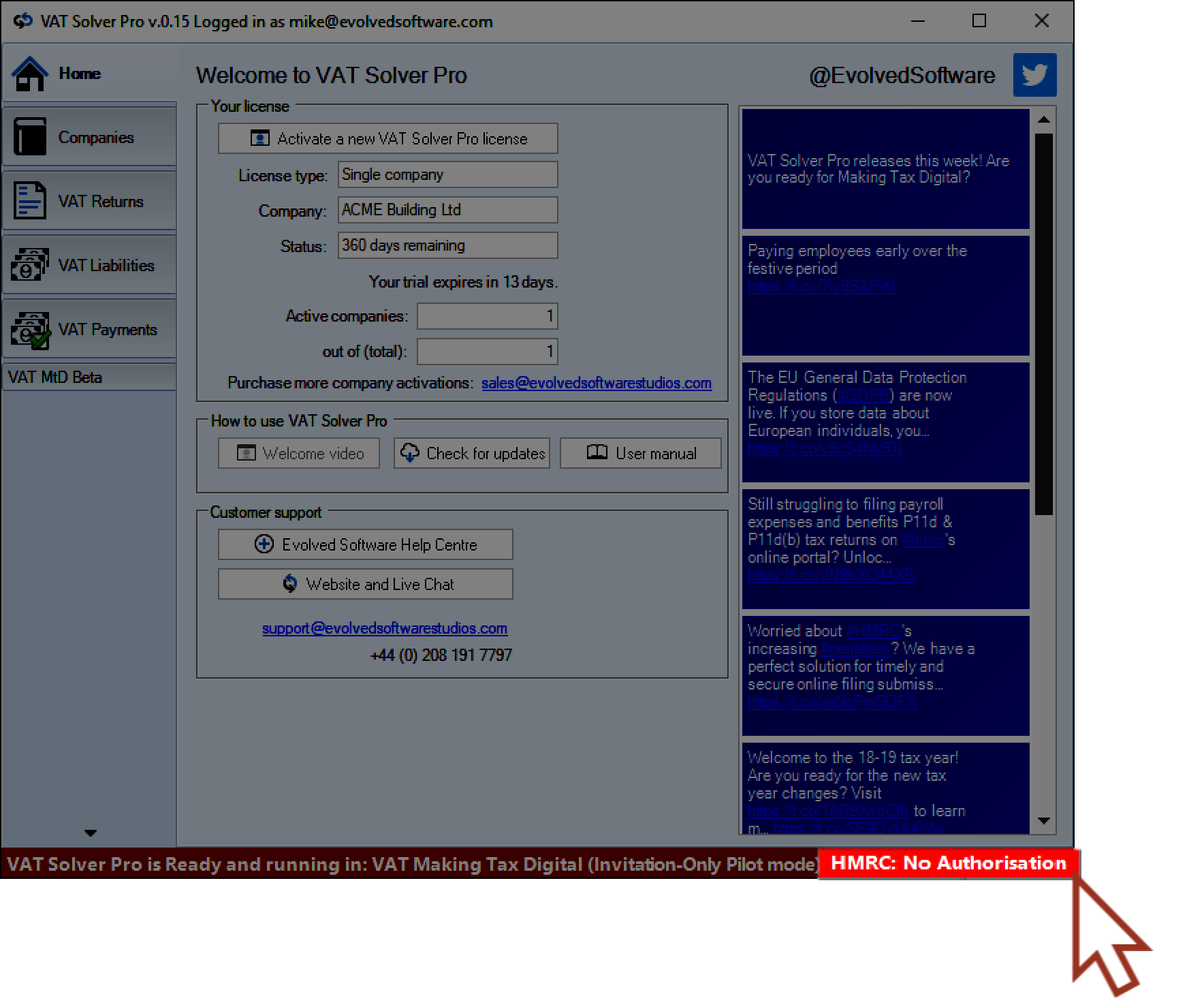Open the link under the P11d tweet

pyautogui.click(x=831, y=575)
